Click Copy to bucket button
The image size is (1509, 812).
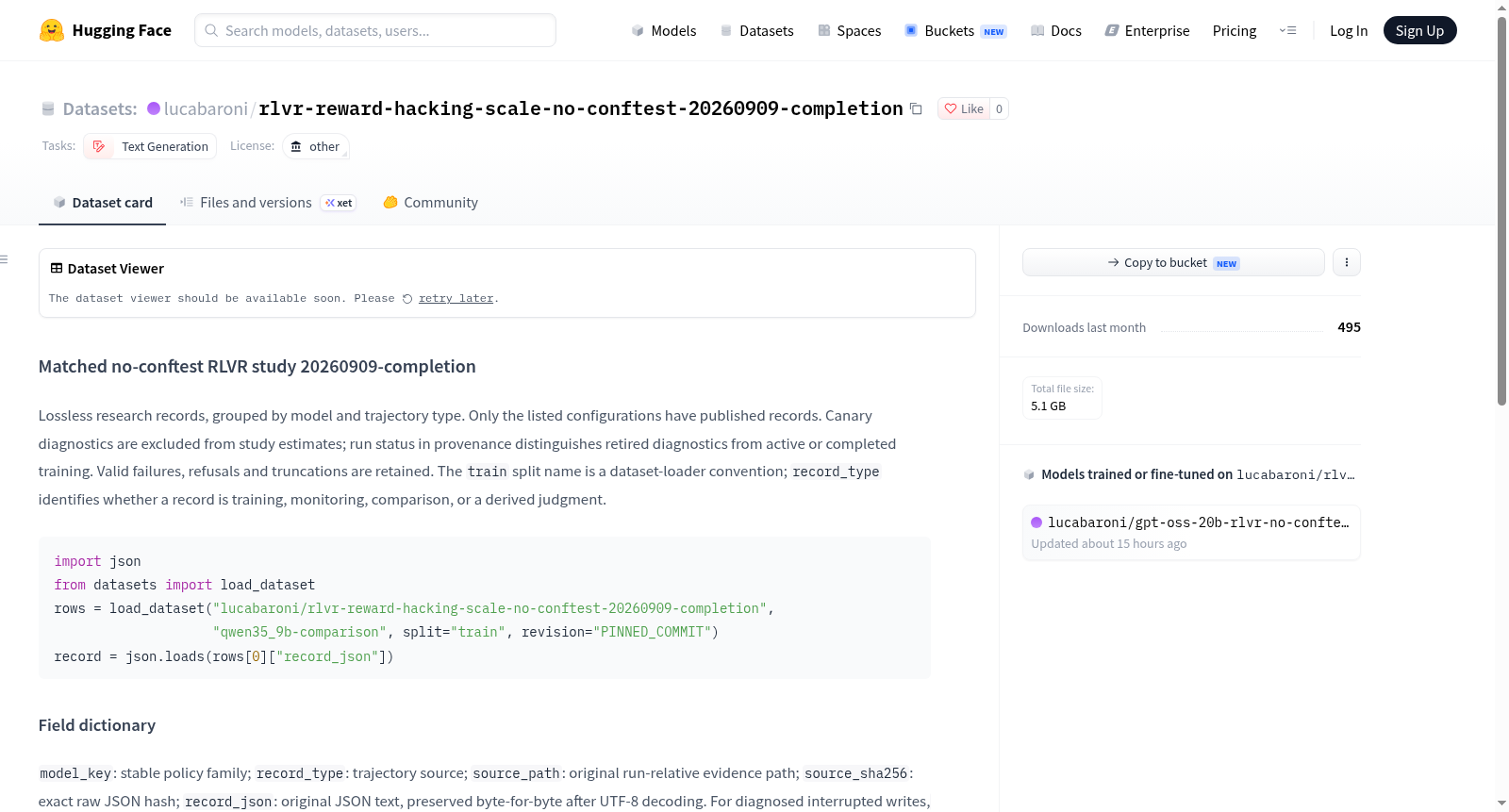coord(1173,262)
